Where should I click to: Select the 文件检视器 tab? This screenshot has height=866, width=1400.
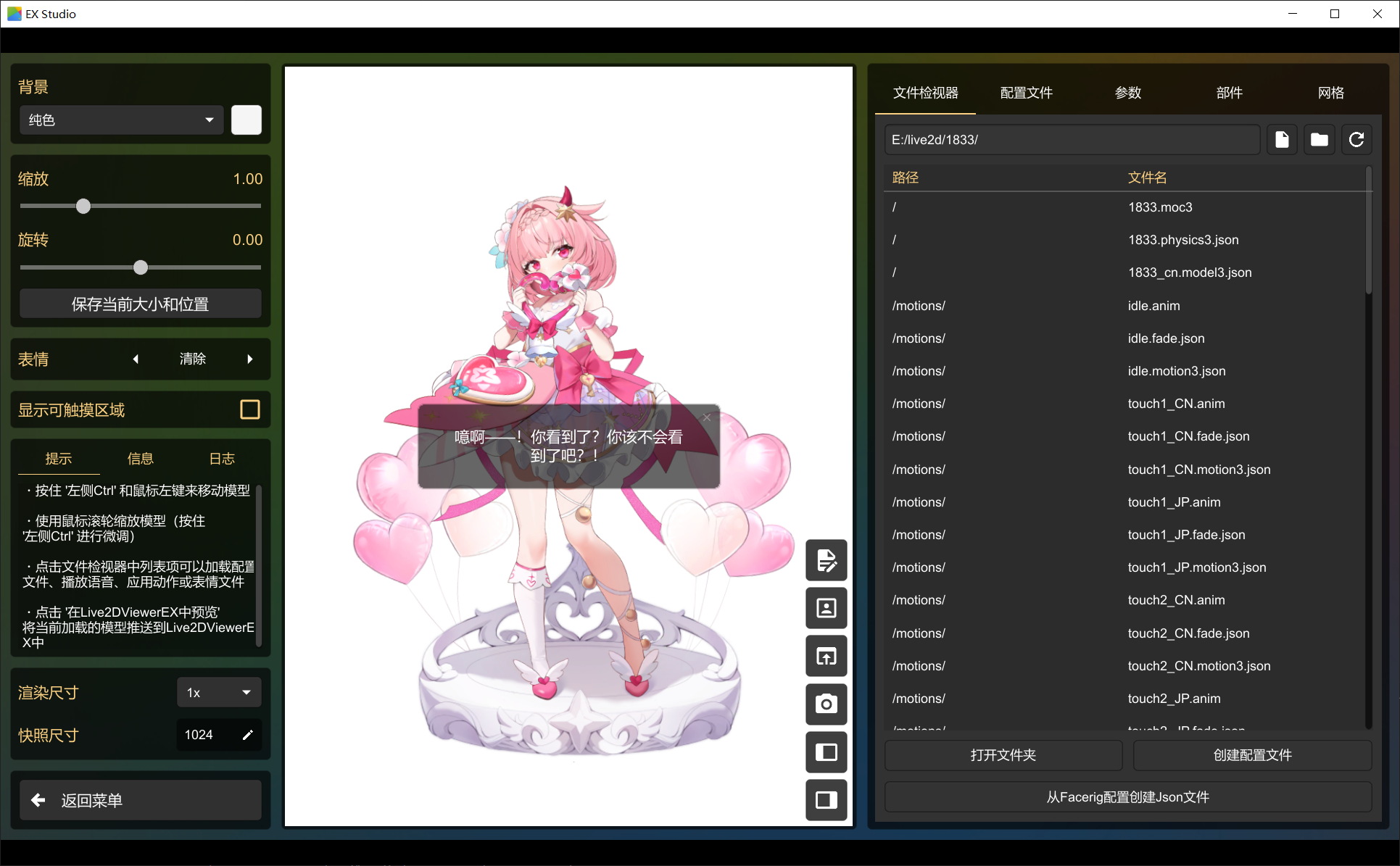(926, 93)
